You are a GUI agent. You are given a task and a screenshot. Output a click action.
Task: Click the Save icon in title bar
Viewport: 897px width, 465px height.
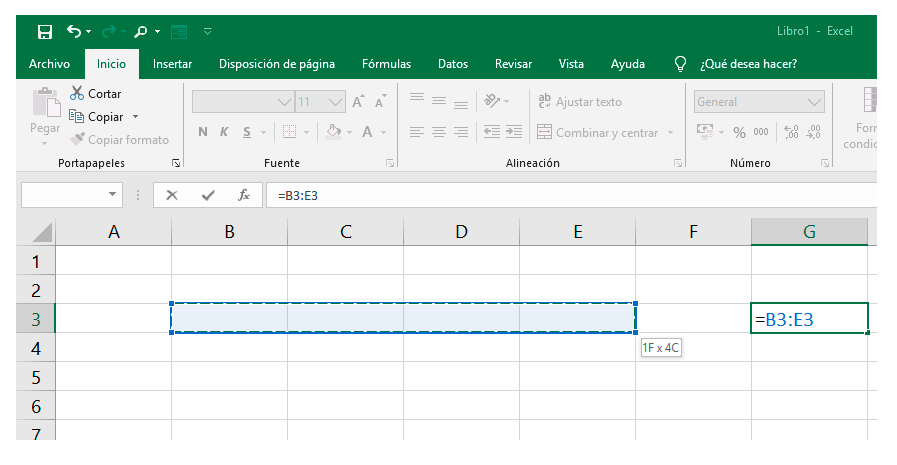[x=44, y=32]
